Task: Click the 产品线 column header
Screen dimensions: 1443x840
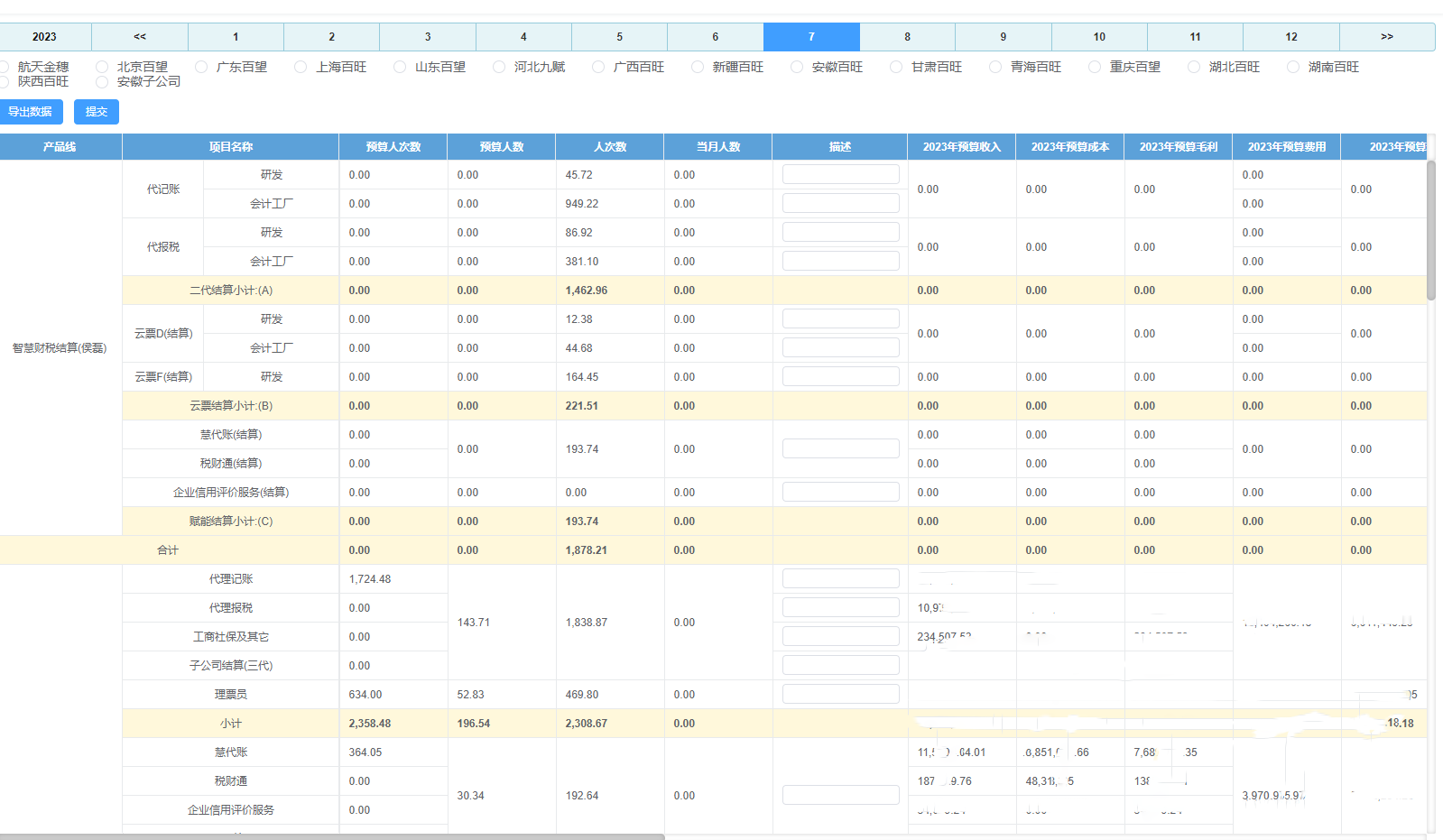Action: [x=60, y=147]
